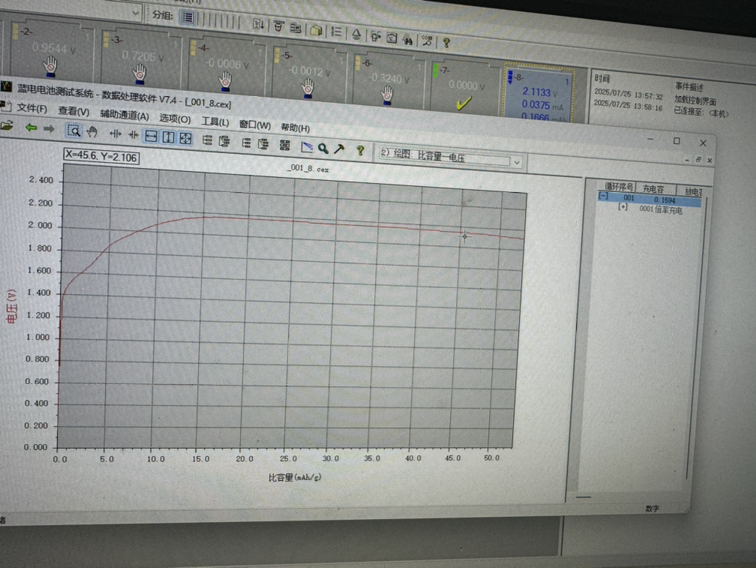The image size is (756, 568).
Task: Click the 循环序号 column header
Action: (x=620, y=187)
